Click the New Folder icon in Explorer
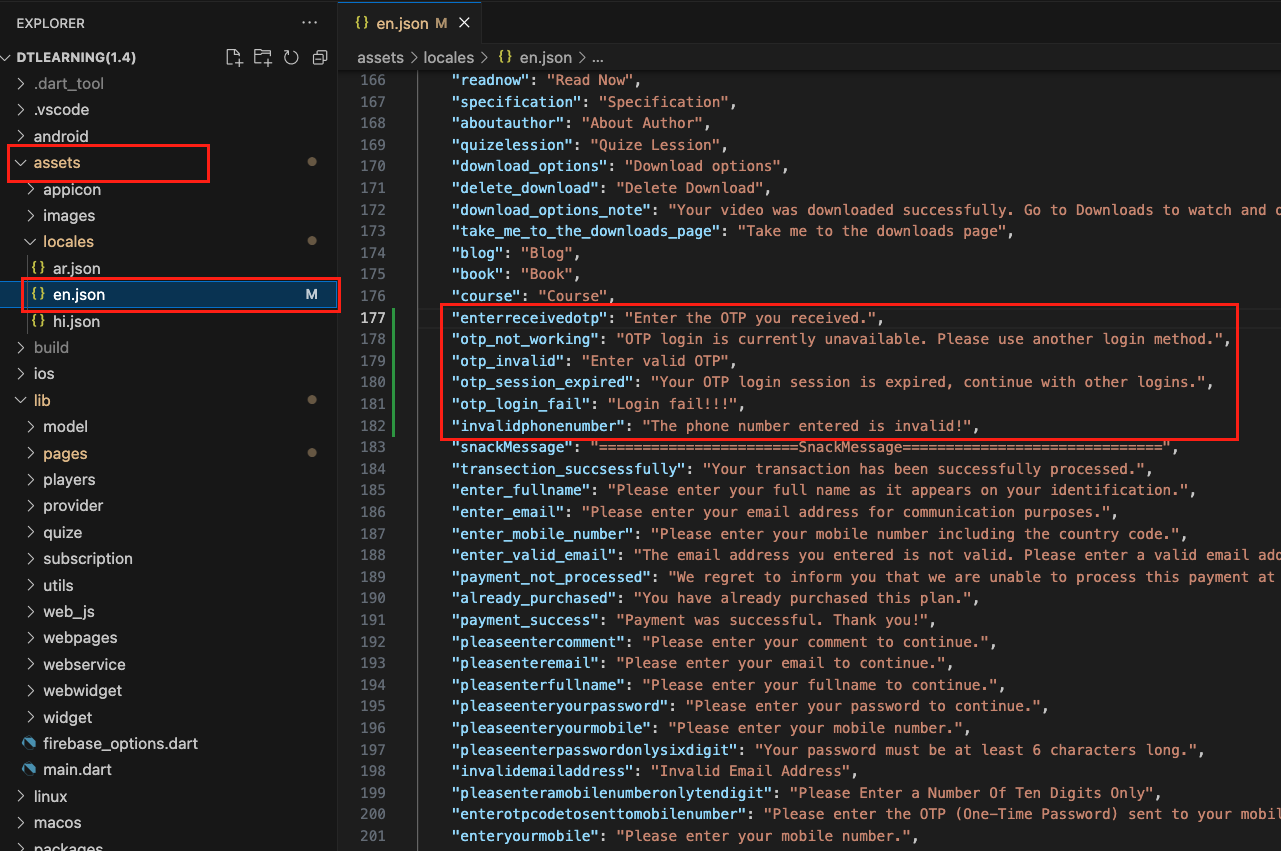 pos(263,57)
